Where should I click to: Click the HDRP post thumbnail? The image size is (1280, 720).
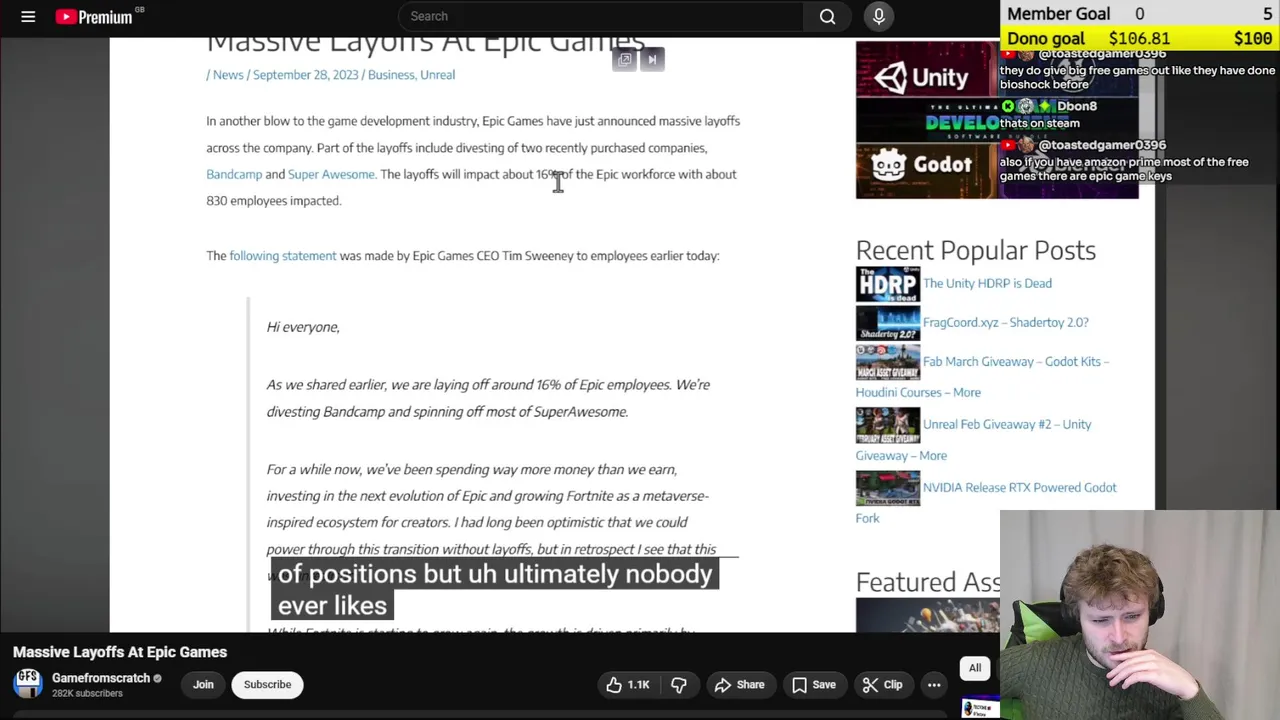point(887,284)
